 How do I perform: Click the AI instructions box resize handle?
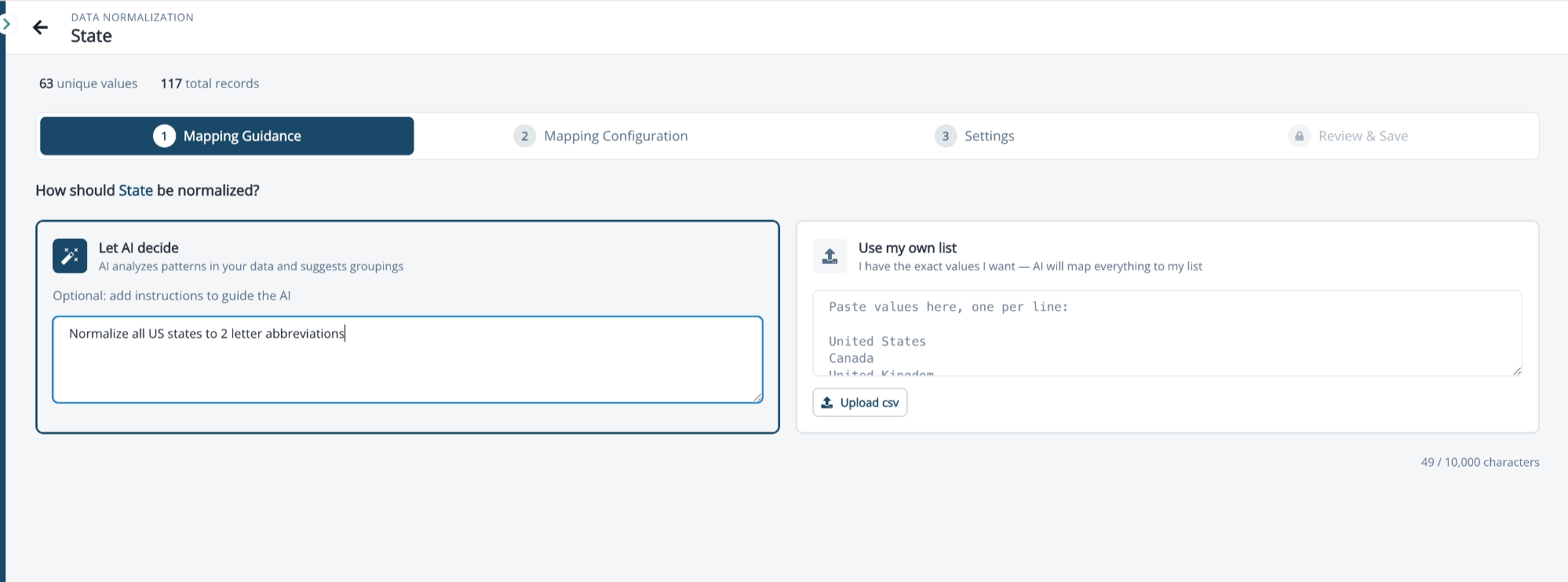757,397
